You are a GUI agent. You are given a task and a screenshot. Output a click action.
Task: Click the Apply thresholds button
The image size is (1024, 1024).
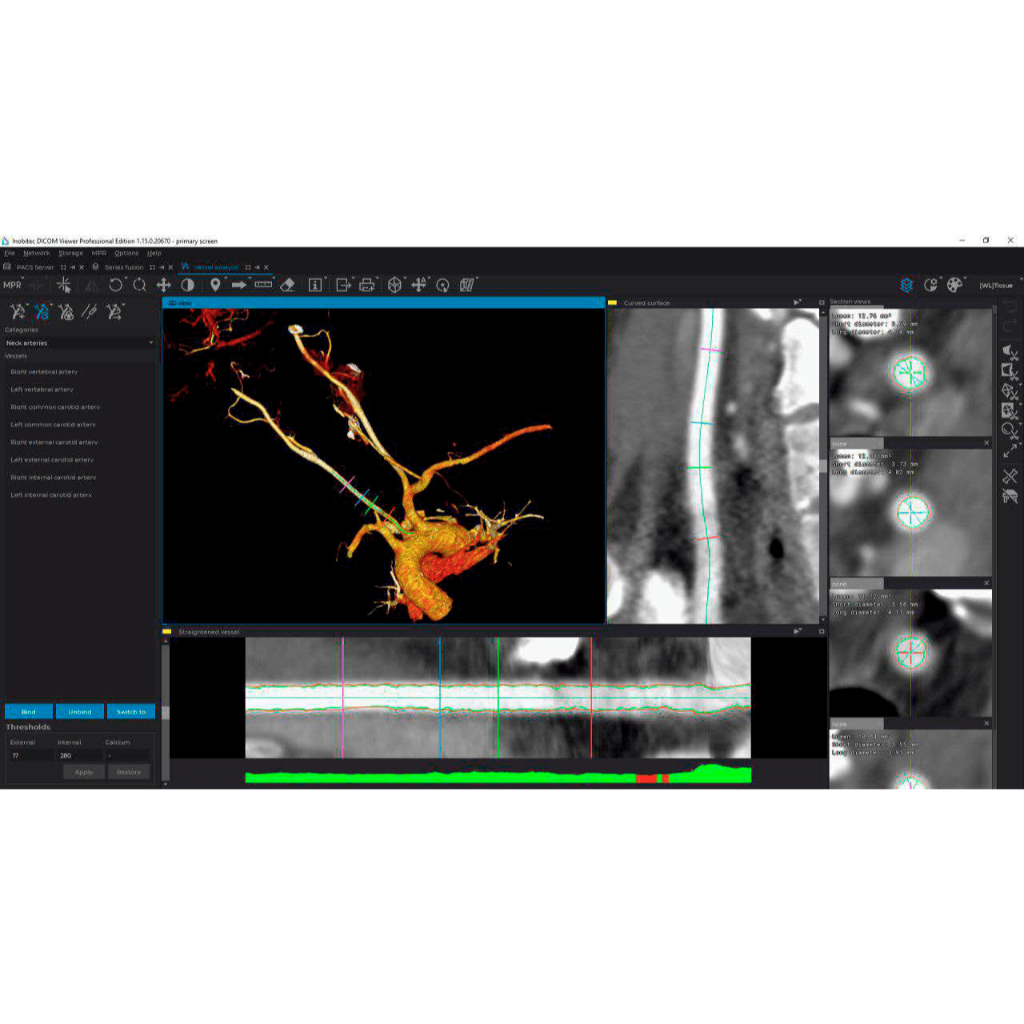click(84, 772)
